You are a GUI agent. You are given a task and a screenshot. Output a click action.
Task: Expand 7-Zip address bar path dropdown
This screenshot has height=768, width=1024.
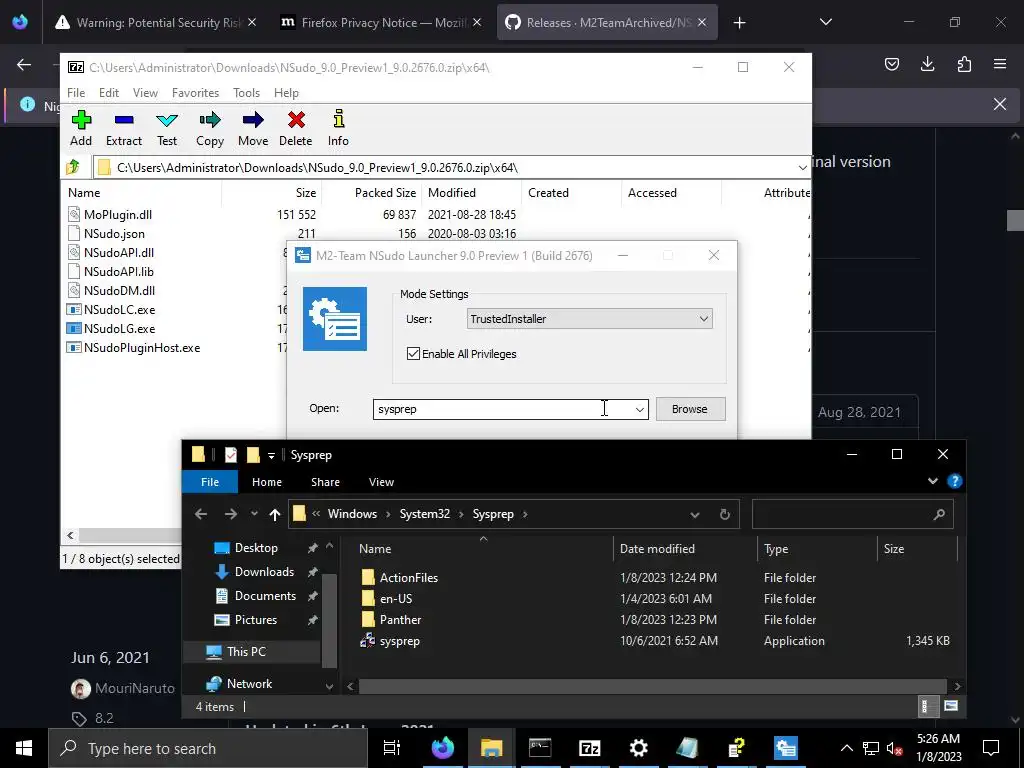(802, 168)
